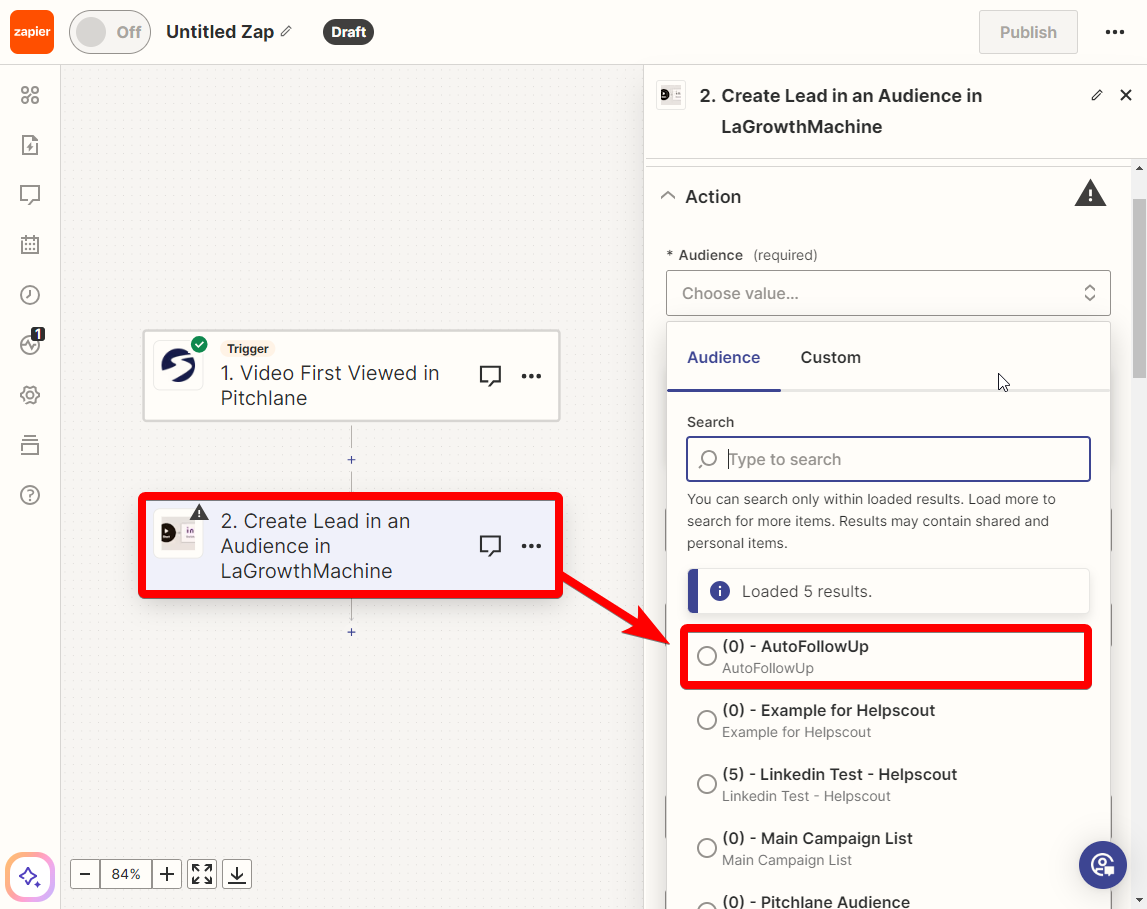This screenshot has height=909, width=1147.
Task: Rename step using panel pencil icon
Action: tap(1097, 95)
